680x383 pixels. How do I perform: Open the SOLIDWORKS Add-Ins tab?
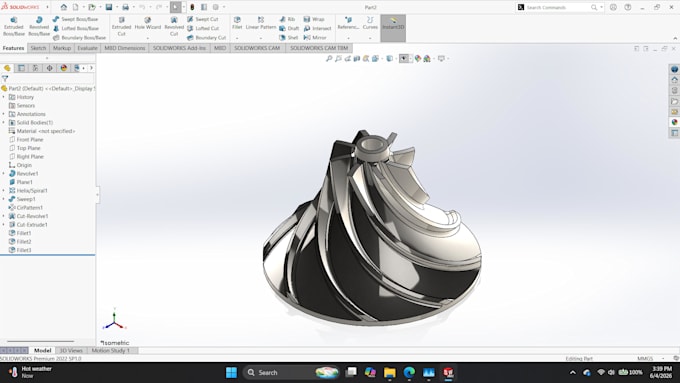pyautogui.click(x=179, y=48)
